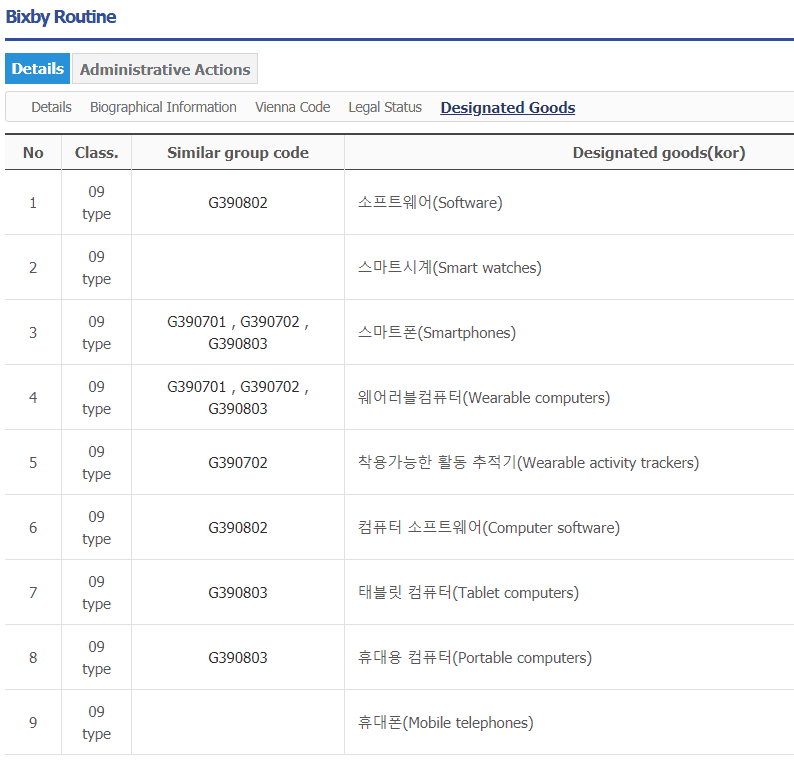Image resolution: width=794 pixels, height=766 pixels.
Task: Select the Details sub-navigation link
Action: click(x=51, y=107)
